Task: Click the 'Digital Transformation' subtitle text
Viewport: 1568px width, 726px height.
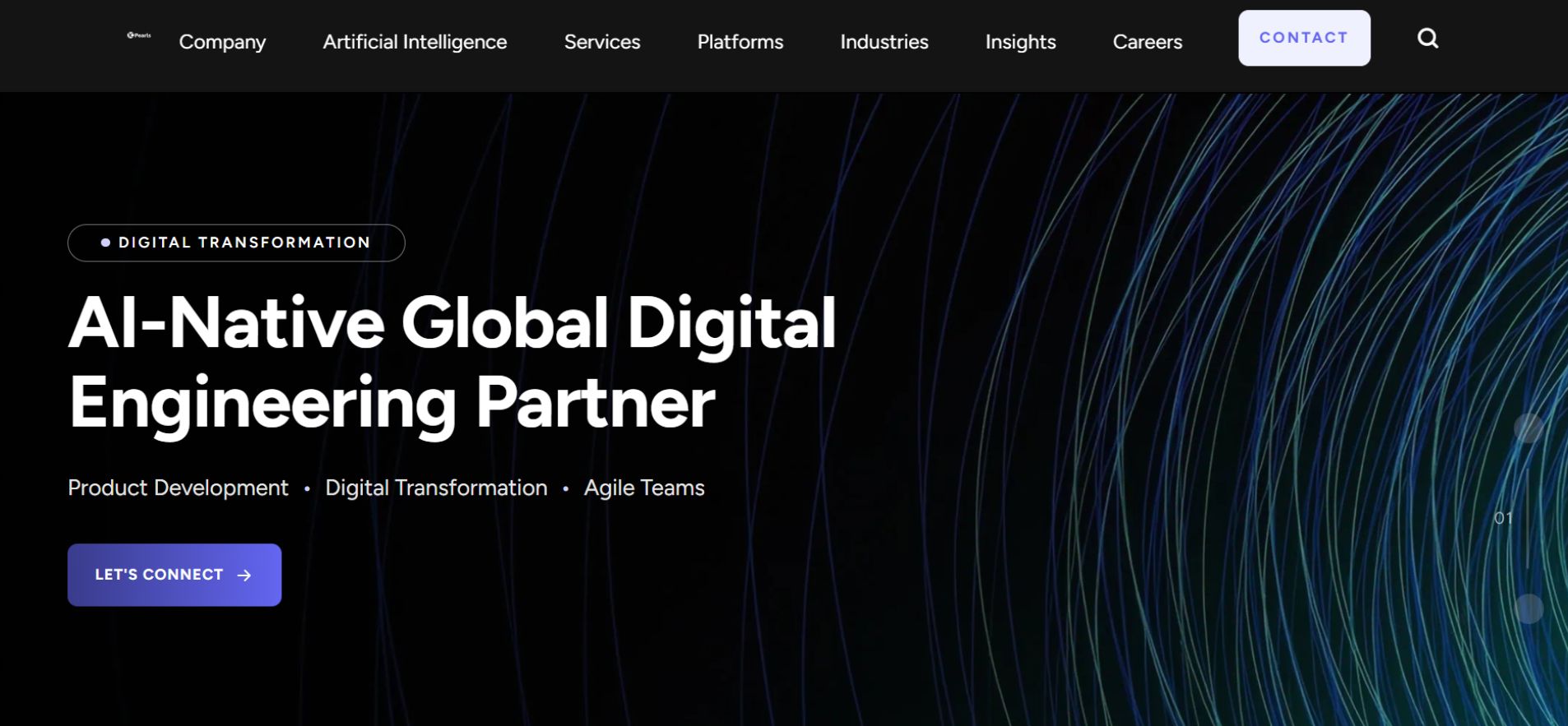Action: click(x=436, y=488)
